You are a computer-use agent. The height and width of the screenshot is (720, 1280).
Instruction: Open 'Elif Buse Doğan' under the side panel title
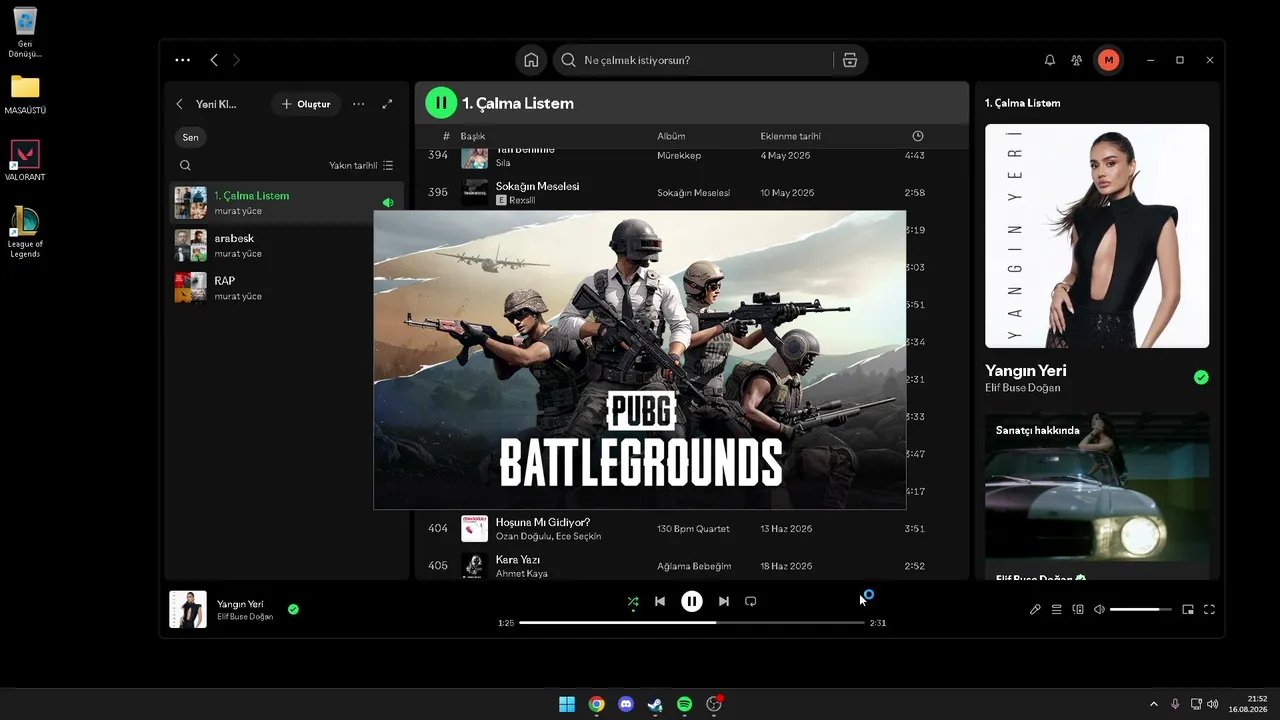tap(1023, 388)
